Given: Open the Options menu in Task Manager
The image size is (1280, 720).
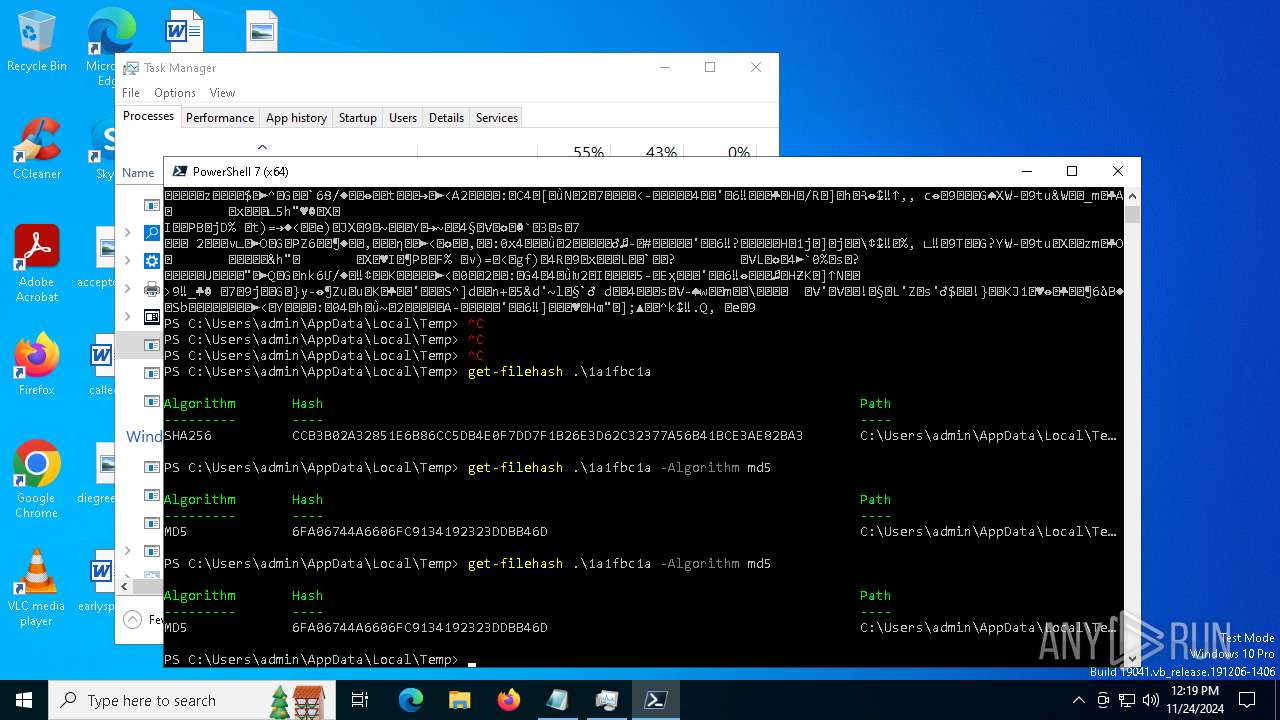Looking at the screenshot, I should [x=175, y=93].
